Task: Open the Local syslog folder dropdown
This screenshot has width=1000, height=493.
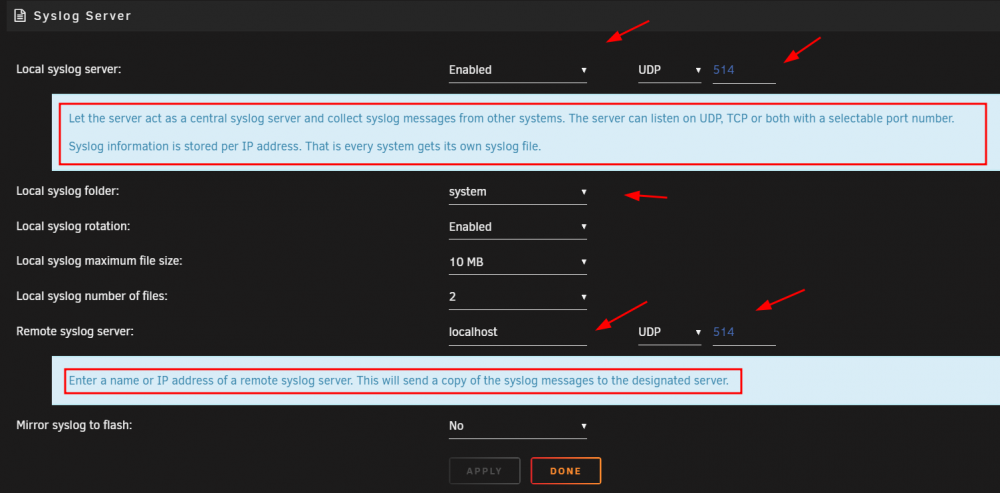Action: pos(518,192)
